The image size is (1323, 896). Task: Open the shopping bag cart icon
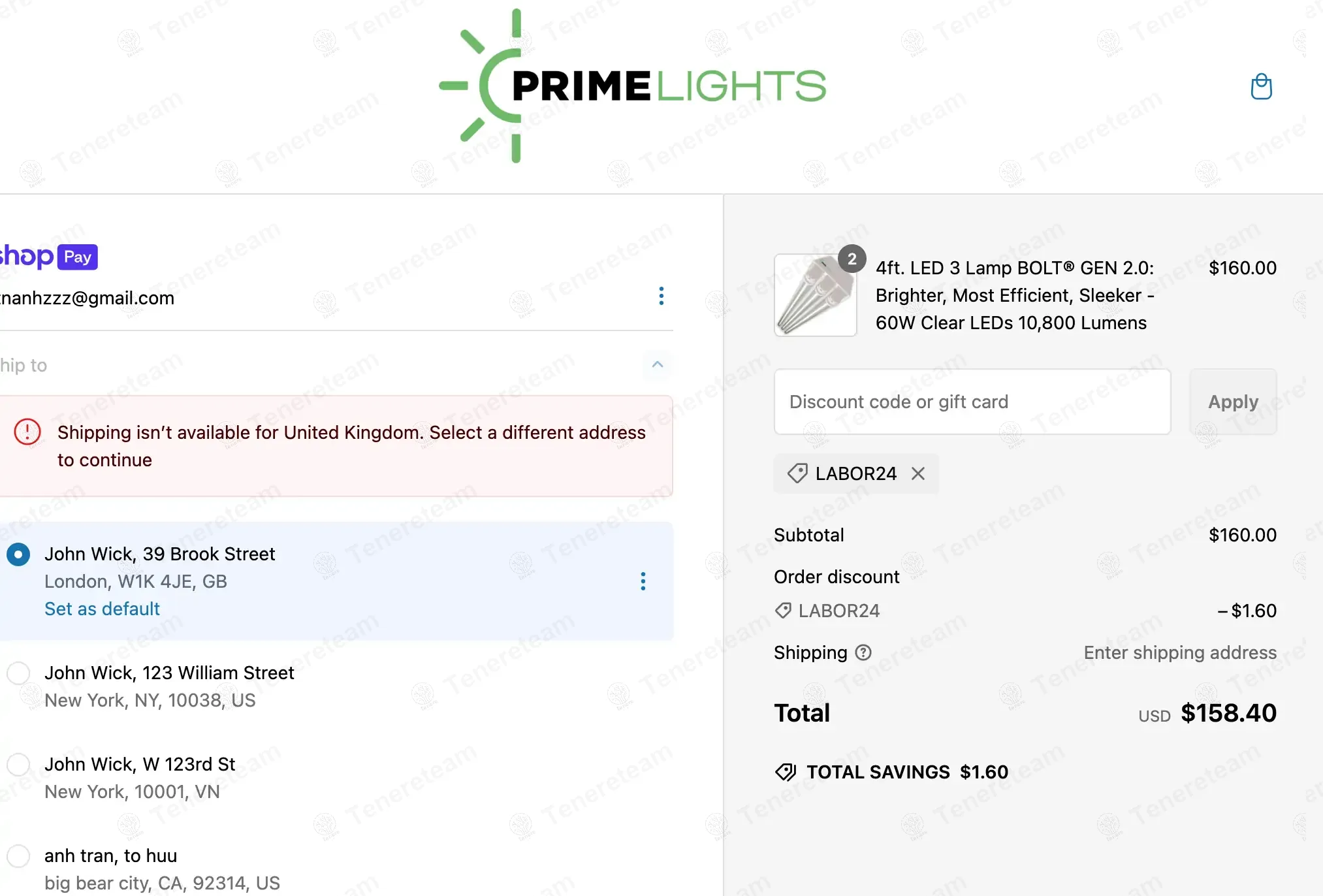point(1261,86)
